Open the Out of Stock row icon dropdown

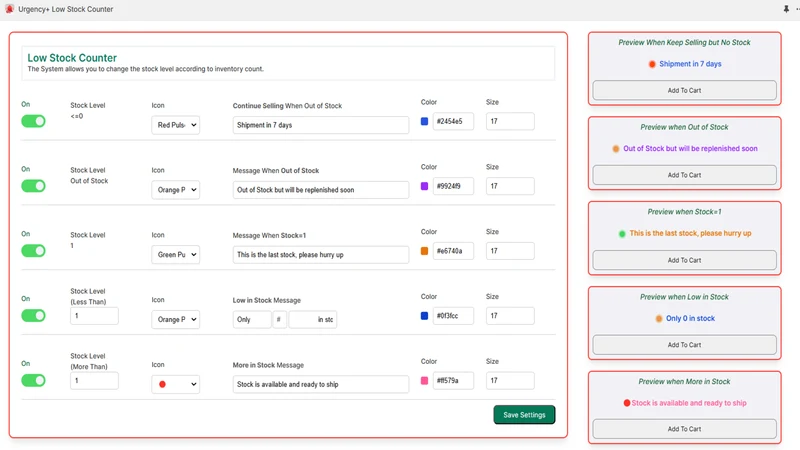[176, 190]
